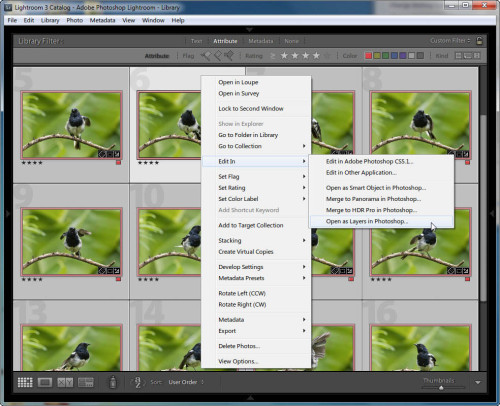Expand the Export submenu

pyautogui.click(x=256, y=331)
